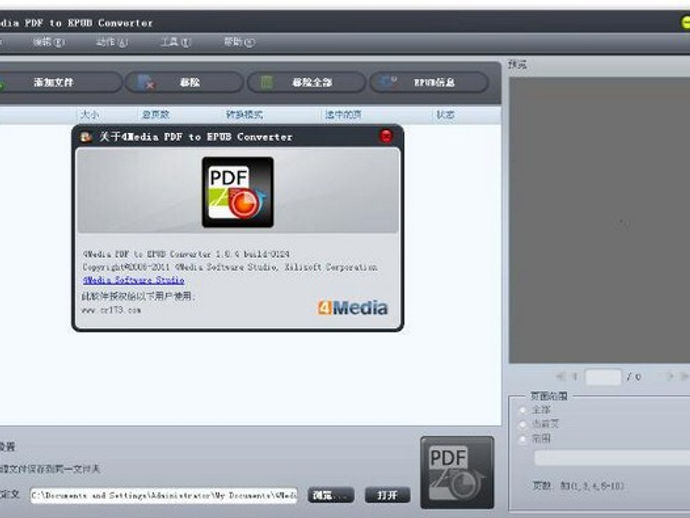Click the remove file icon with red X
This screenshot has height=518, width=690.
tap(145, 82)
